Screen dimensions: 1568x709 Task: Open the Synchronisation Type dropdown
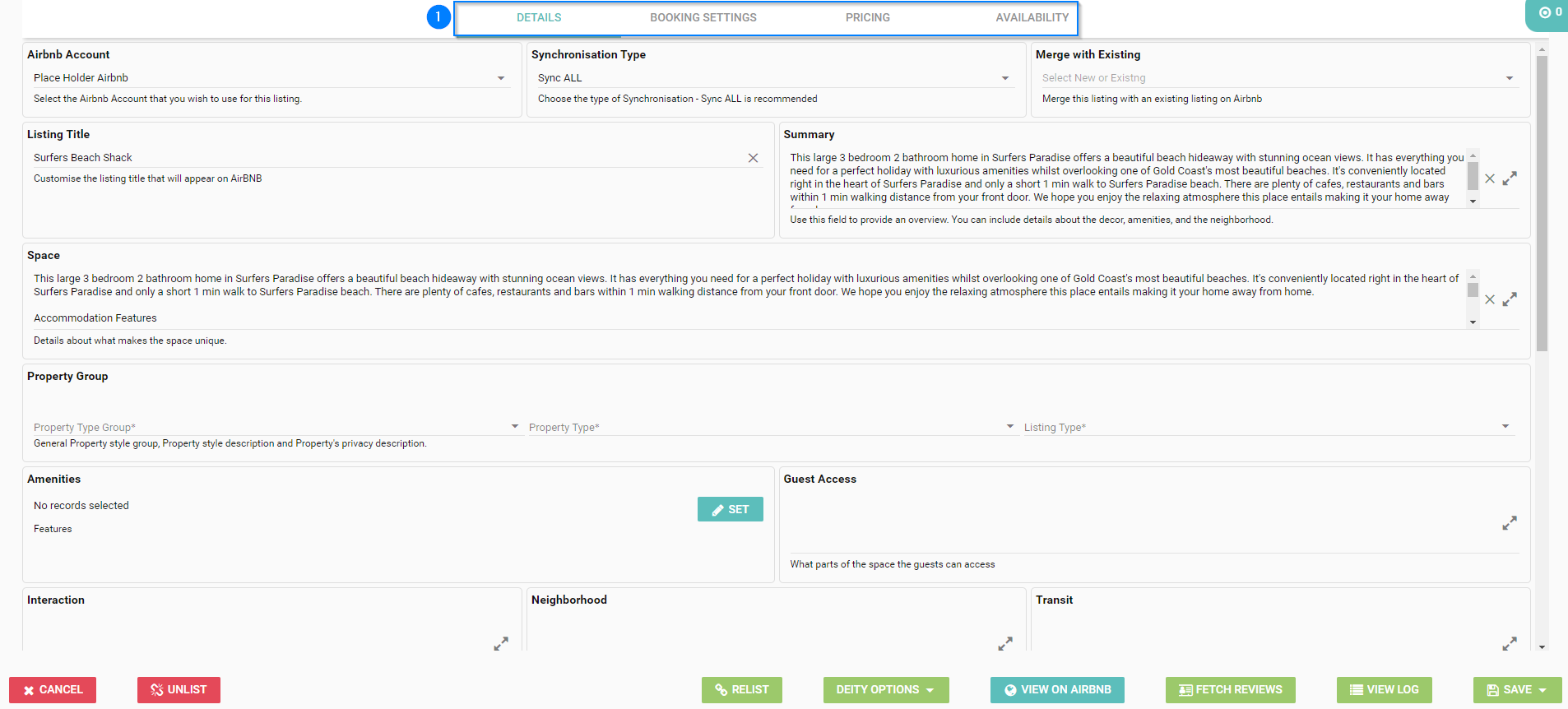tap(1004, 78)
